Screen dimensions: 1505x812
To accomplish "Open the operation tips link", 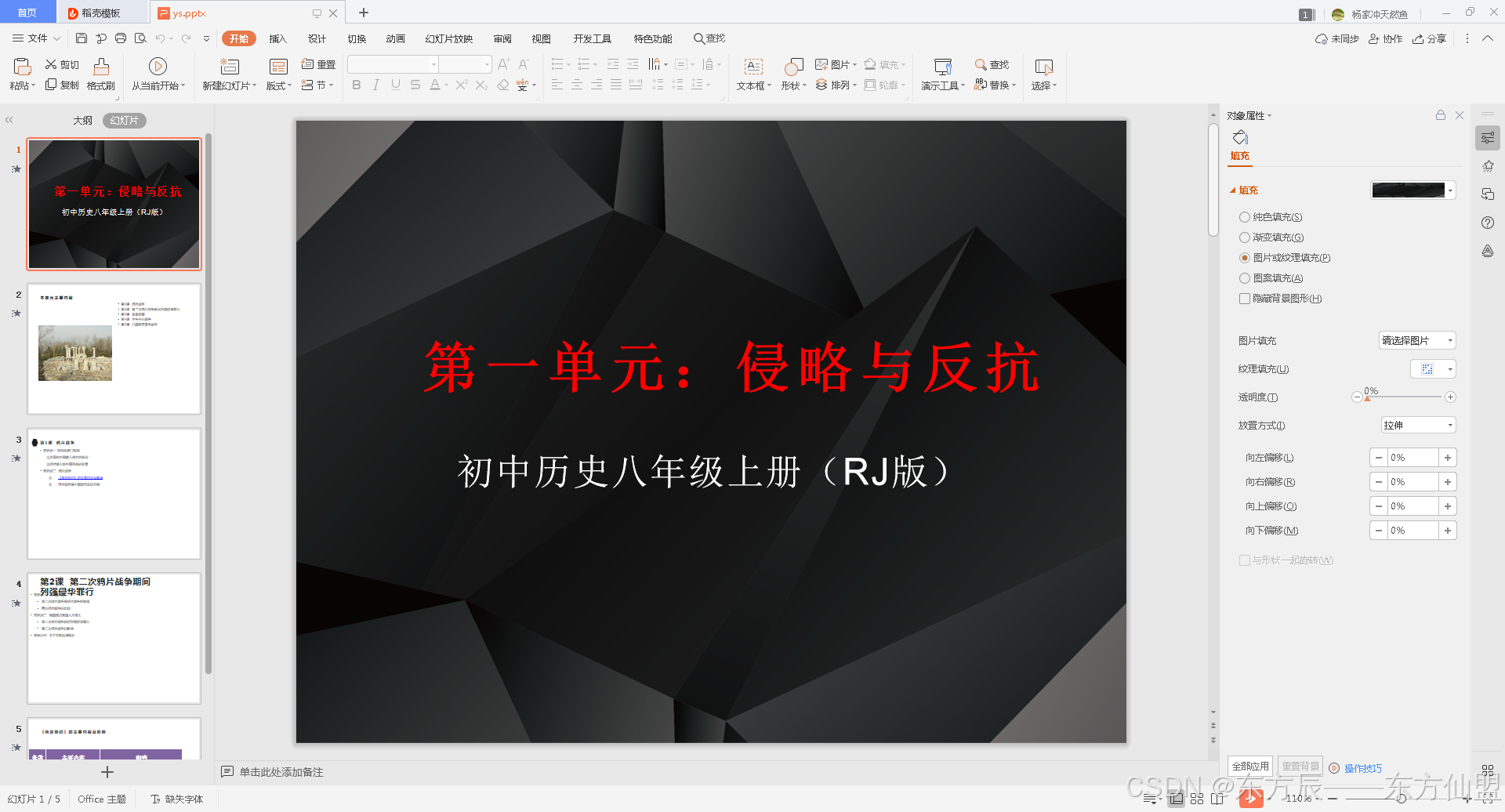I will click(x=1363, y=768).
